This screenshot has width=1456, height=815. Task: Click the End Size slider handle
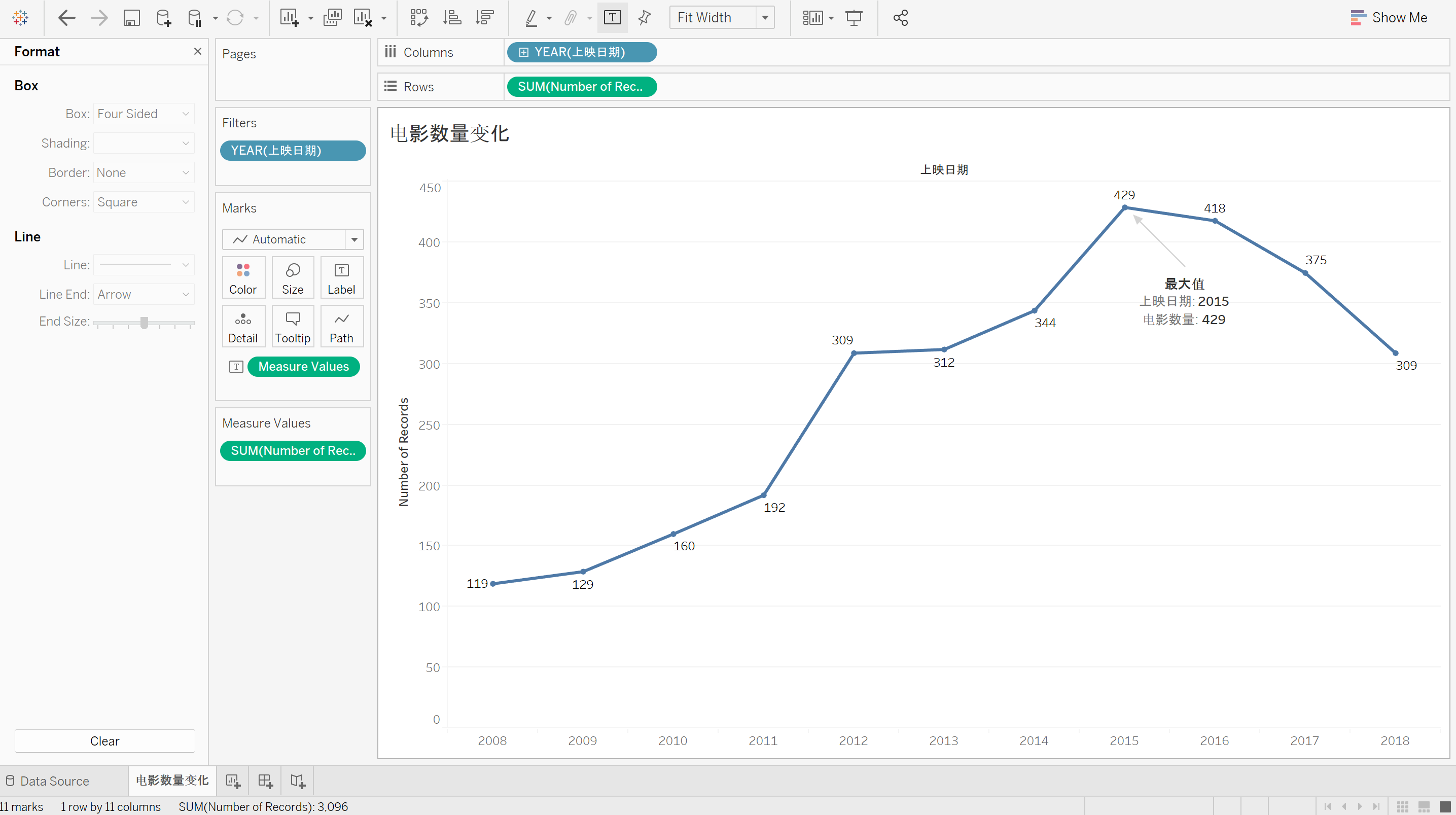144,322
